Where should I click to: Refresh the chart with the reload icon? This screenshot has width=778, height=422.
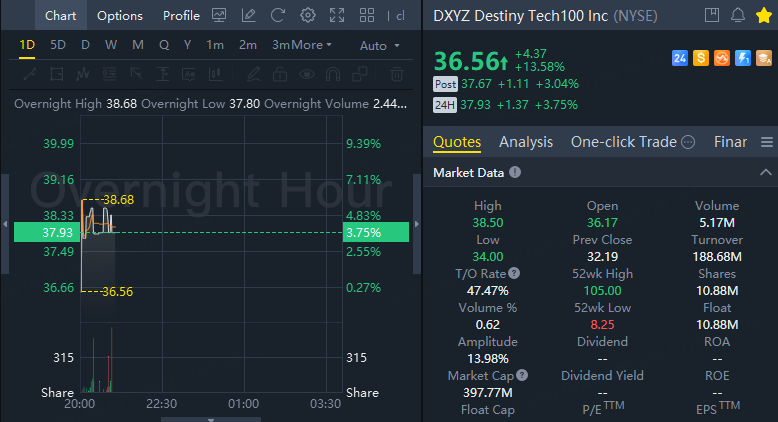tap(278, 15)
